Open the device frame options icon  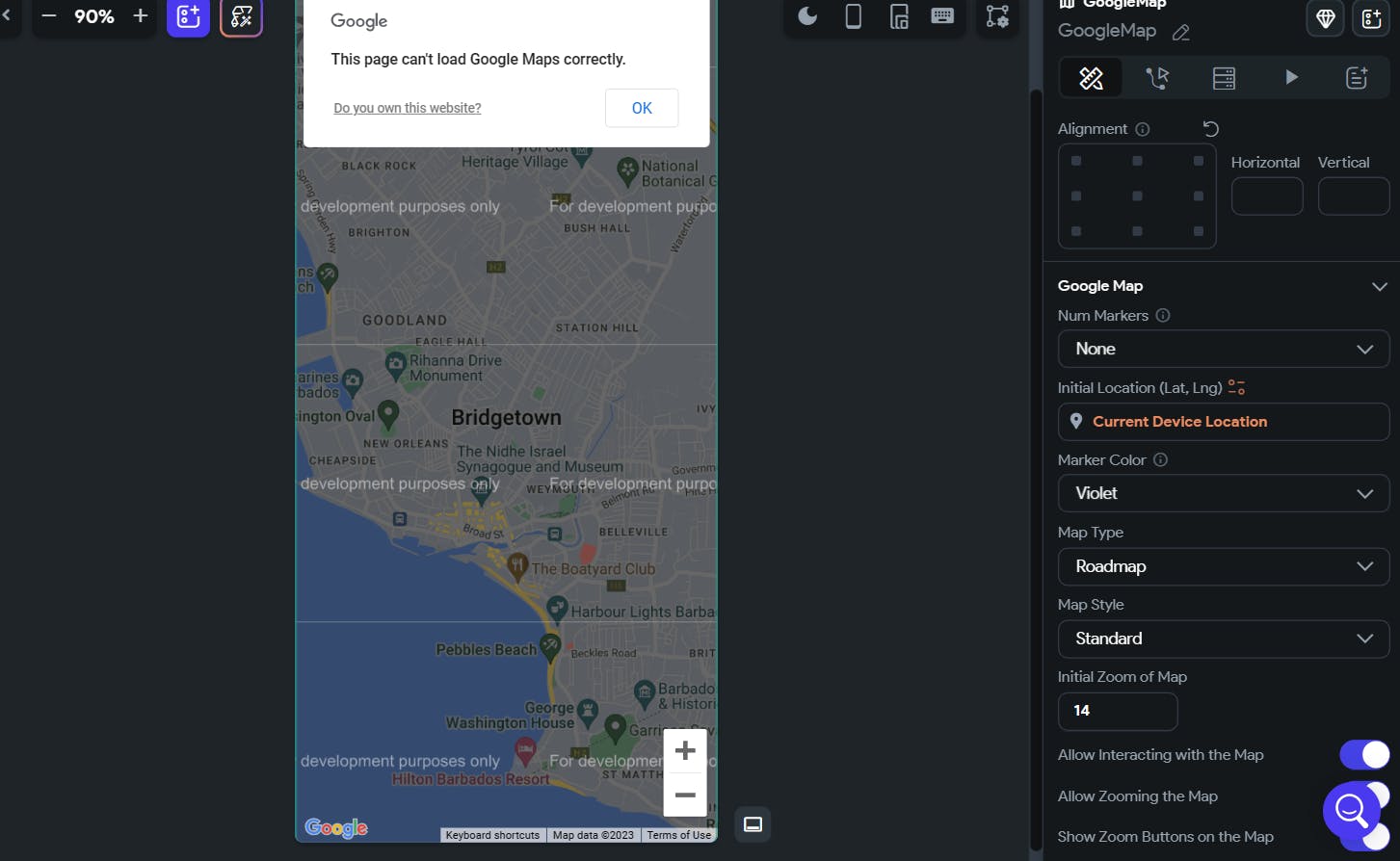point(899,16)
